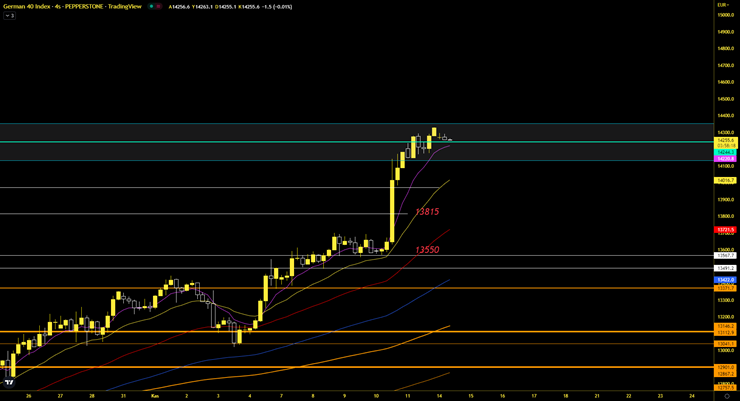Viewport: 740px width, 401px height.
Task: Click date 15 on the time axis
Action: coord(469,395)
